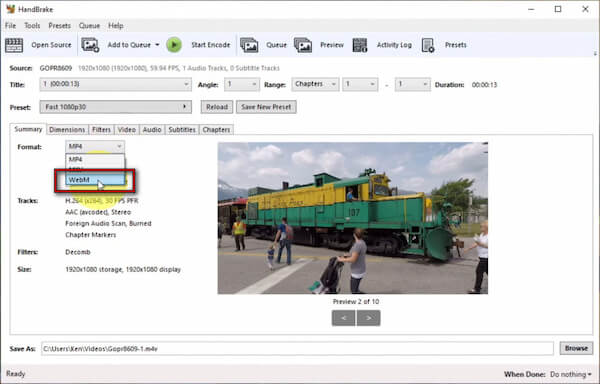This screenshot has width=600, height=384.
Task: Open the Tools menu
Action: [x=32, y=26]
